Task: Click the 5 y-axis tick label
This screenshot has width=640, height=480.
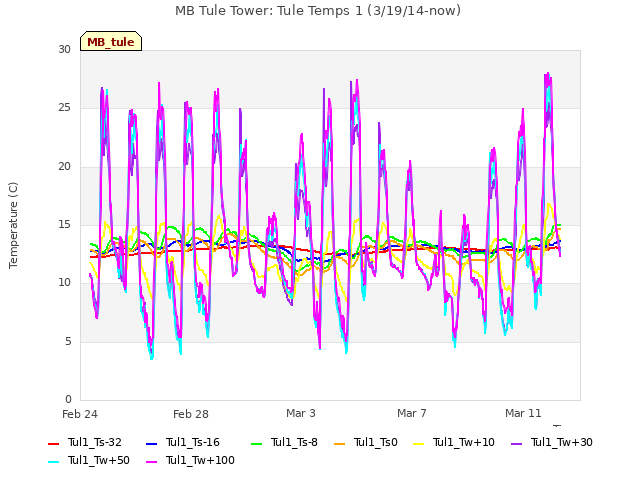Action: coord(68,341)
